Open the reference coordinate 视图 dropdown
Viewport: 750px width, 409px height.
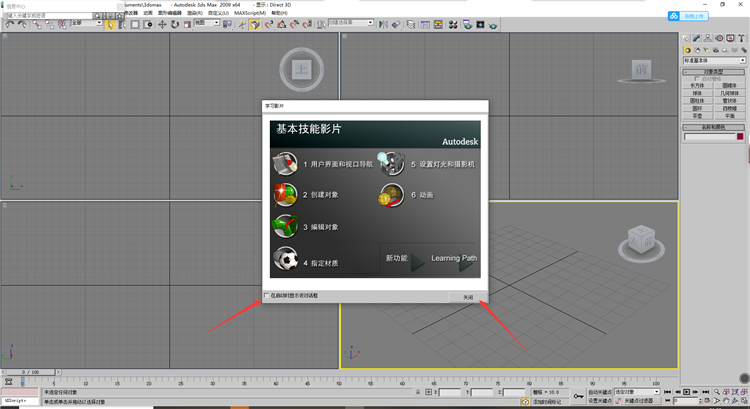click(207, 23)
